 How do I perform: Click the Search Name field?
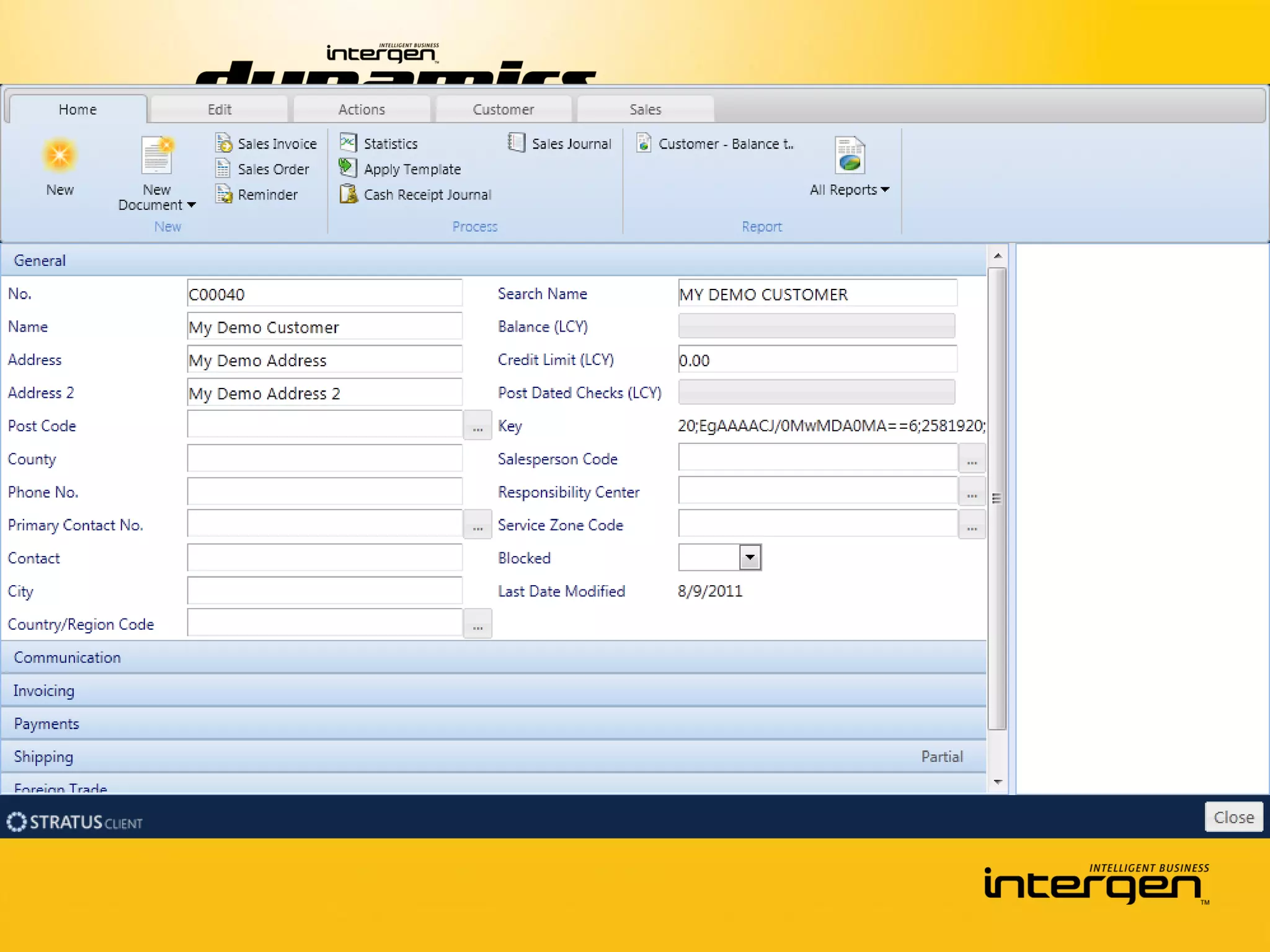click(817, 293)
